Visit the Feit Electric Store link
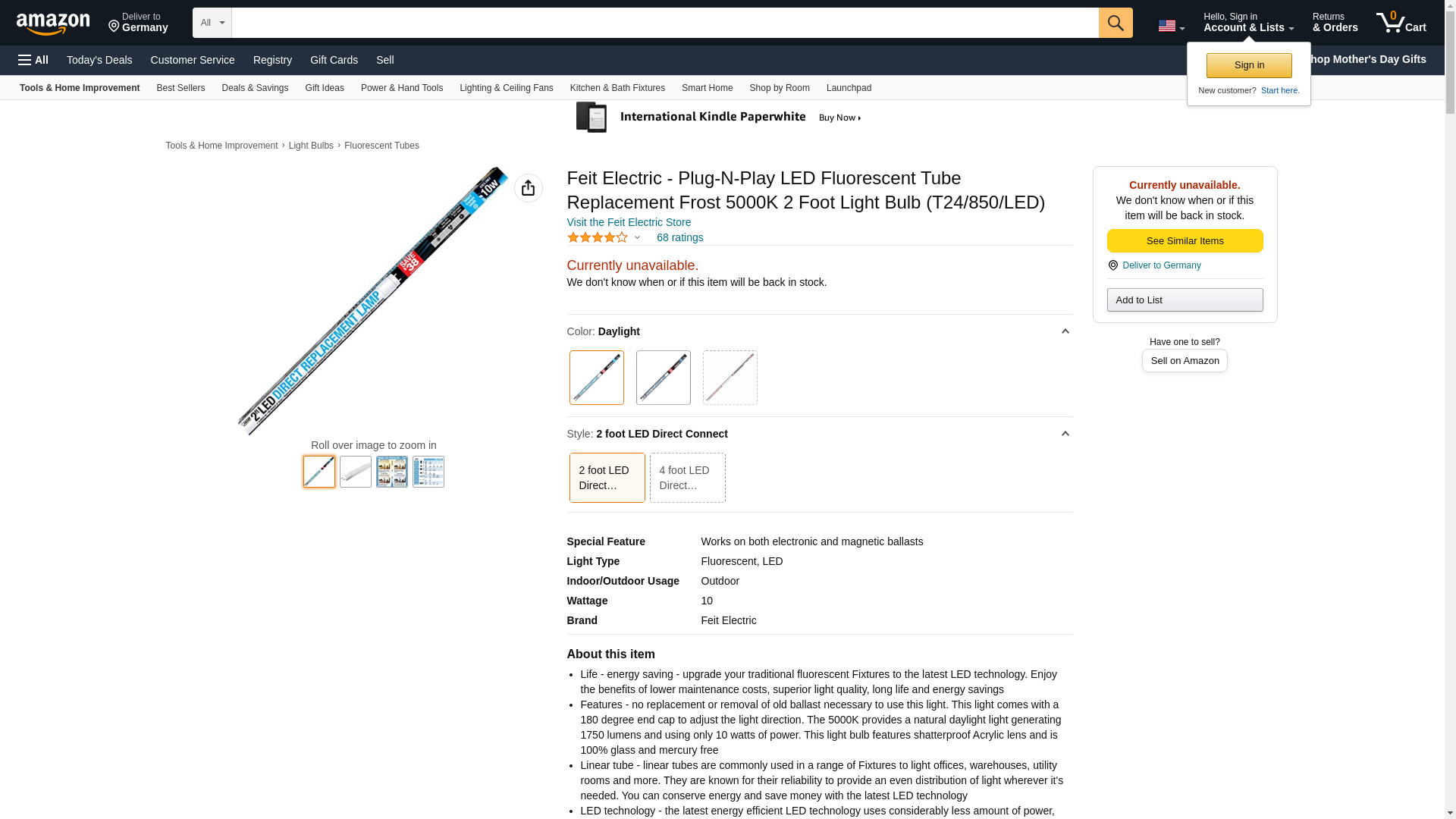The height and width of the screenshot is (819, 1456). [629, 222]
